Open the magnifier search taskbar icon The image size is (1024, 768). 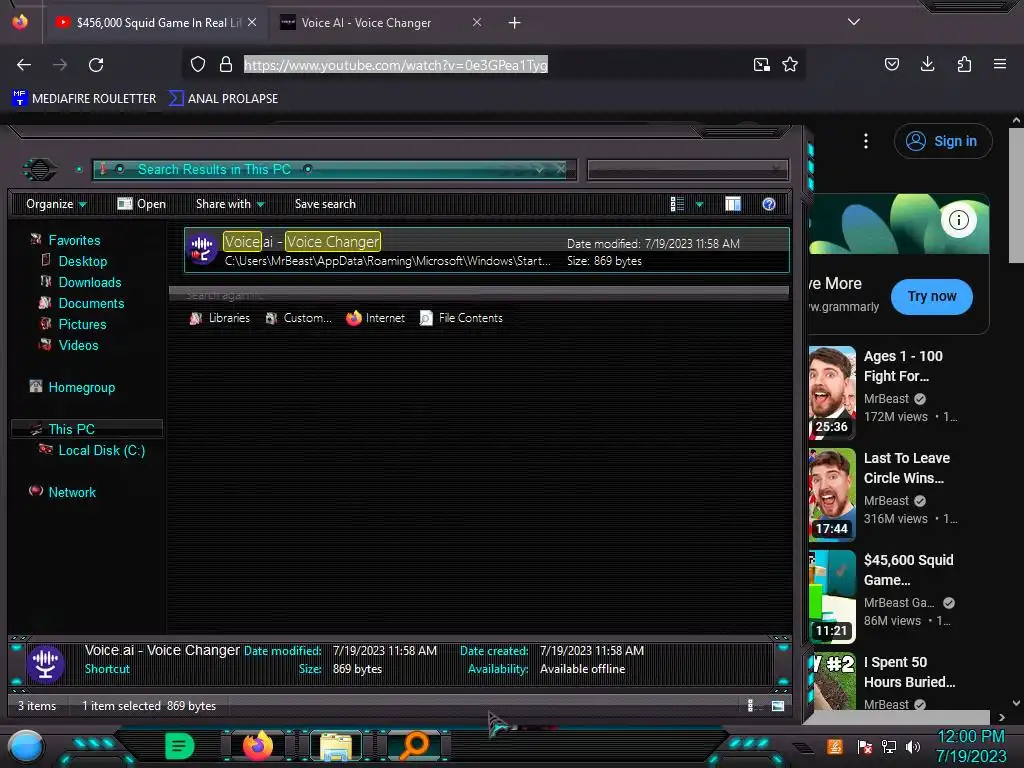click(414, 746)
